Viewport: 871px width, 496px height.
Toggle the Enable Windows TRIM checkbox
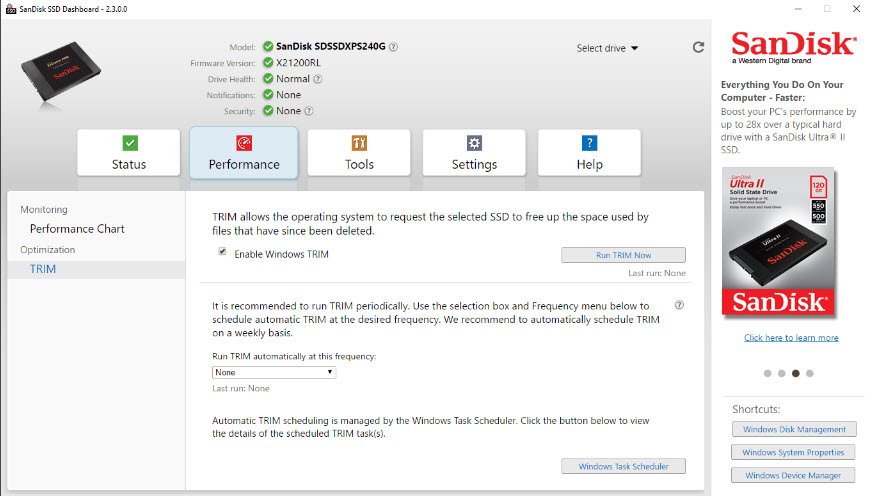(222, 252)
